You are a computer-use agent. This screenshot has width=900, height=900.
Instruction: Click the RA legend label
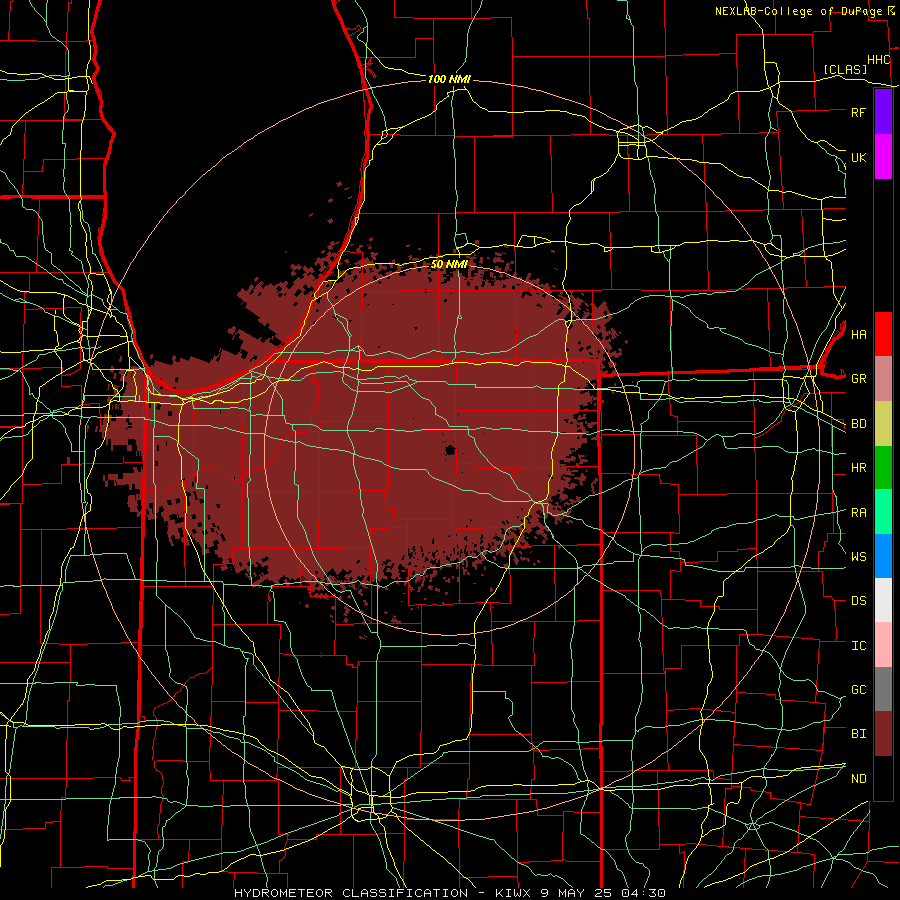coord(858,513)
